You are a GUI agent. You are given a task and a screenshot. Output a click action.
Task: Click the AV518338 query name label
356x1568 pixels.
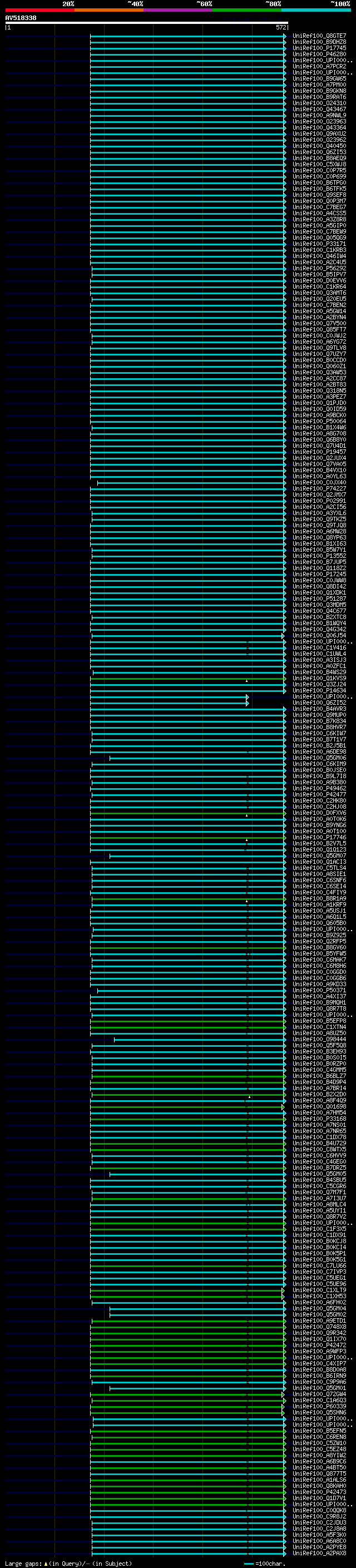click(x=21, y=18)
